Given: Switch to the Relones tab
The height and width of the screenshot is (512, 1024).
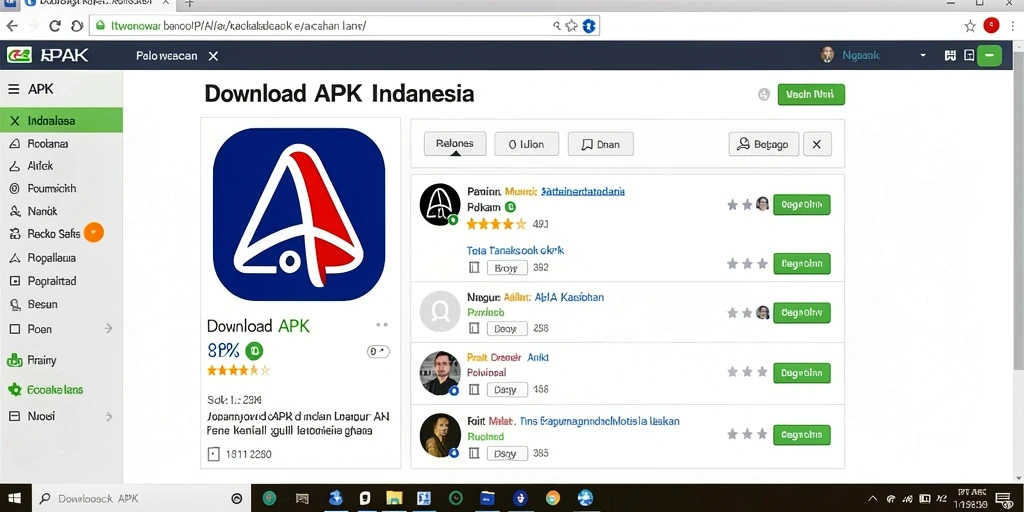Looking at the screenshot, I should (x=455, y=144).
